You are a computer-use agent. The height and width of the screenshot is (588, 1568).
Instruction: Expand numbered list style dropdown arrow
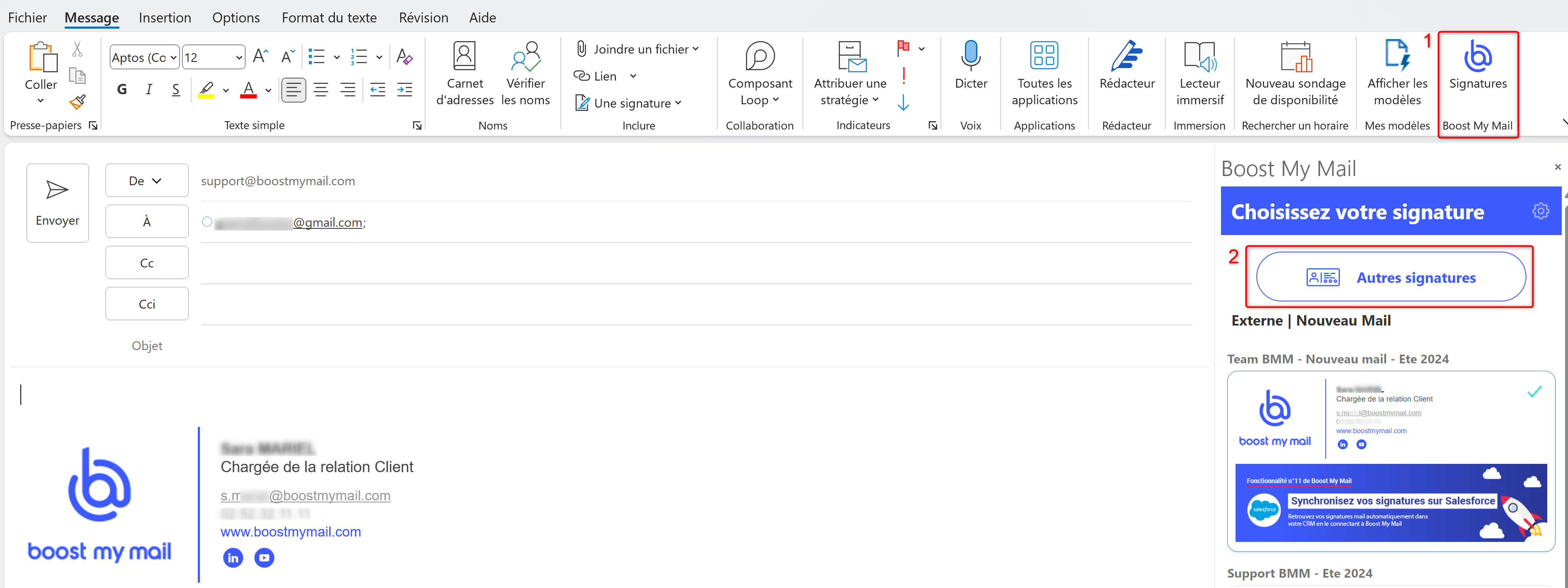(379, 58)
